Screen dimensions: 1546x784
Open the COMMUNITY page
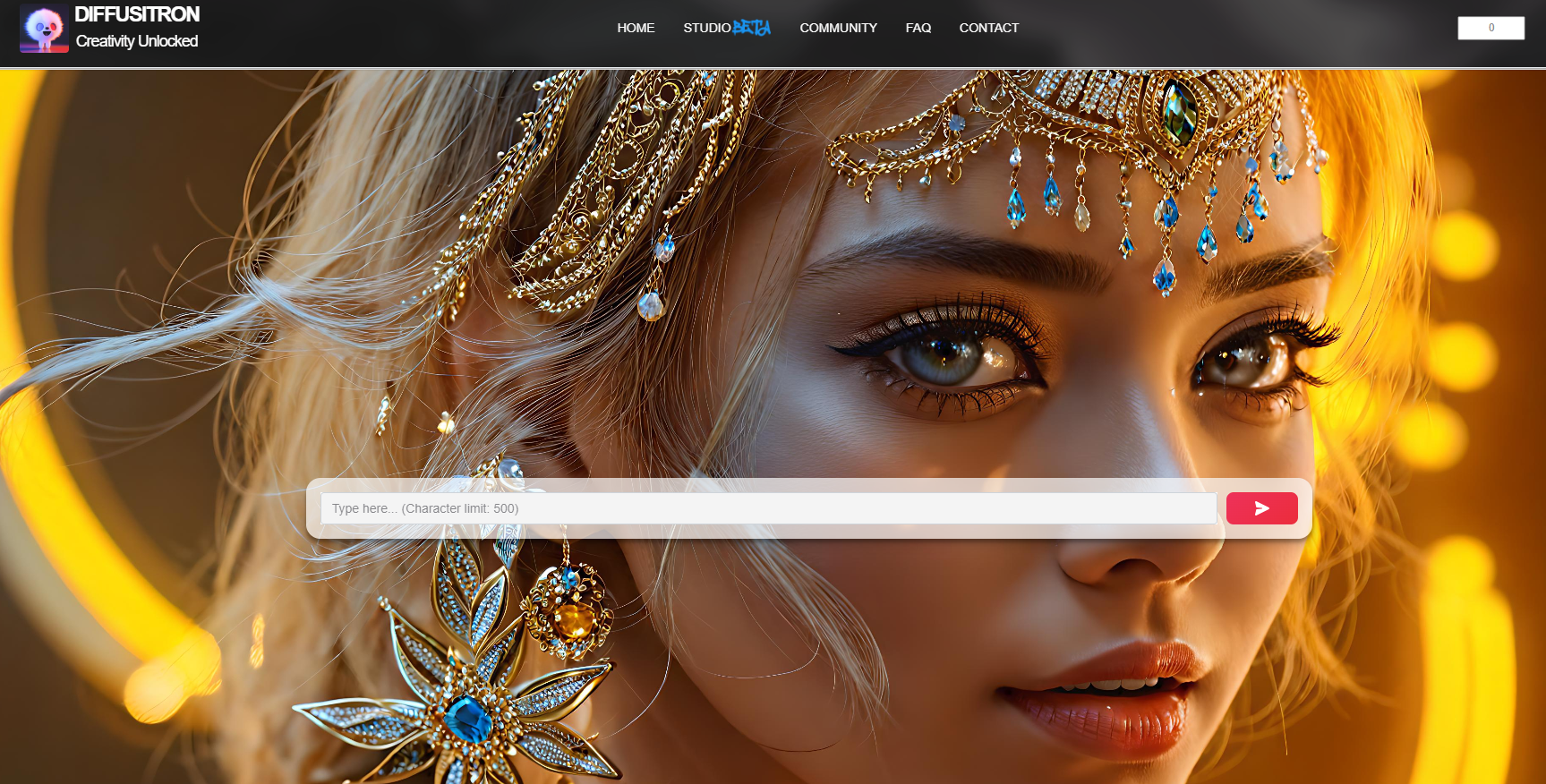(838, 28)
